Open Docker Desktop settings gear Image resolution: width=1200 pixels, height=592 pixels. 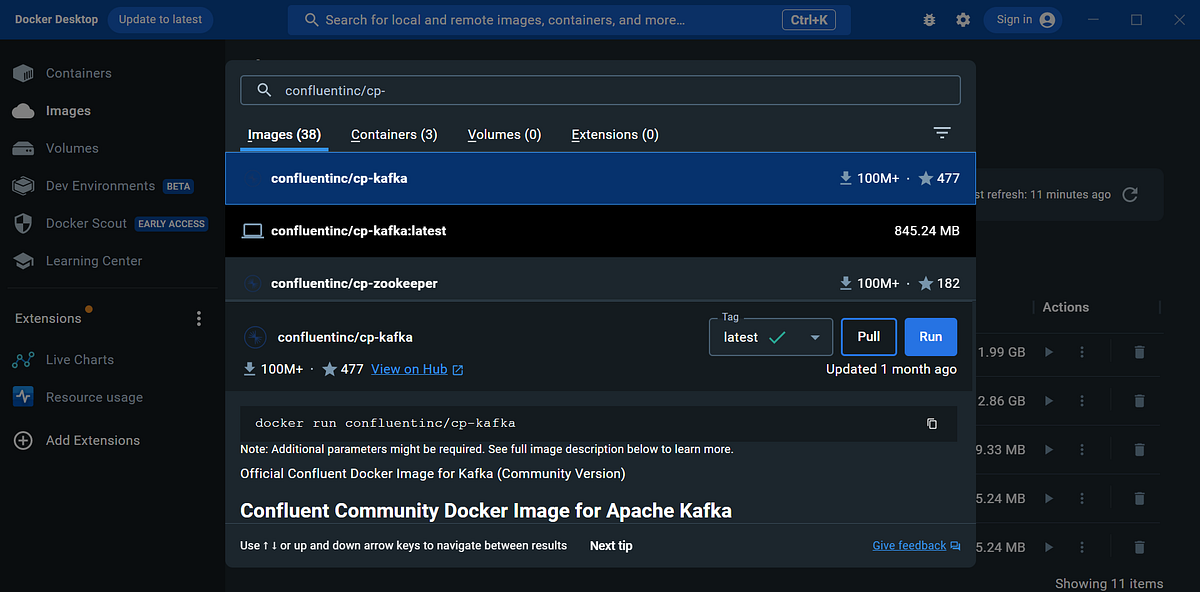(962, 19)
